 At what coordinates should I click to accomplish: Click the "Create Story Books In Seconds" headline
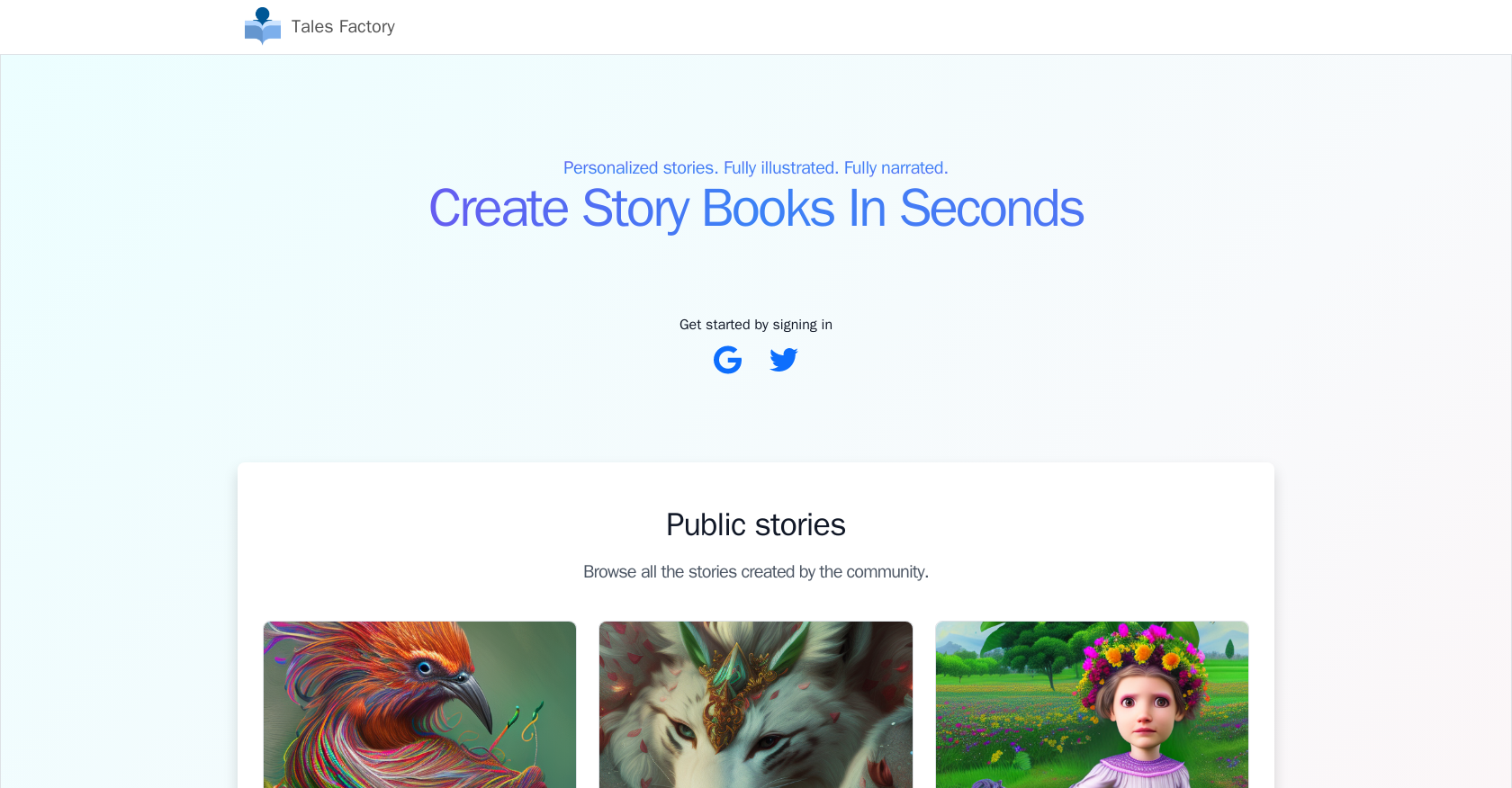tap(756, 209)
